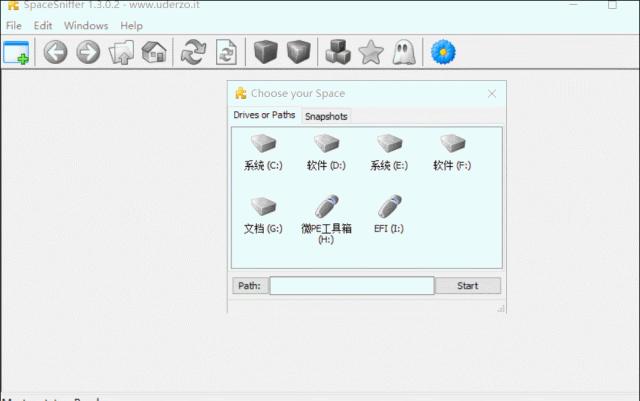Go back with the left arrow
Viewport: 640px width, 401px height.
coord(55,52)
